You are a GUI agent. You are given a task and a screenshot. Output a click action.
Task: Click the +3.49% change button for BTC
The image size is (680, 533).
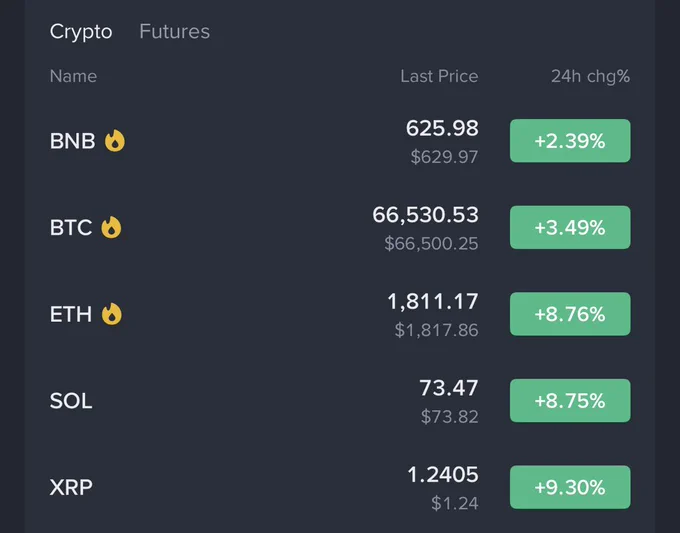tap(570, 227)
